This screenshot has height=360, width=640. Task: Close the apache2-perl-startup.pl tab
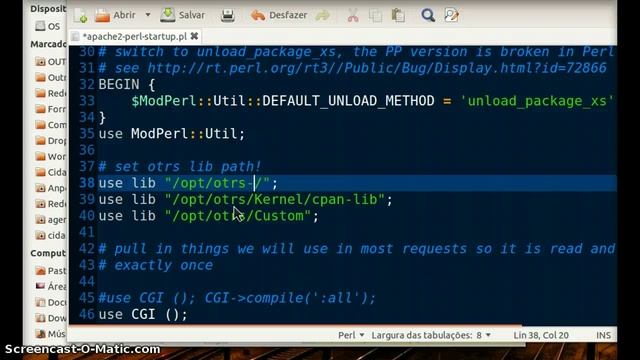click(195, 36)
